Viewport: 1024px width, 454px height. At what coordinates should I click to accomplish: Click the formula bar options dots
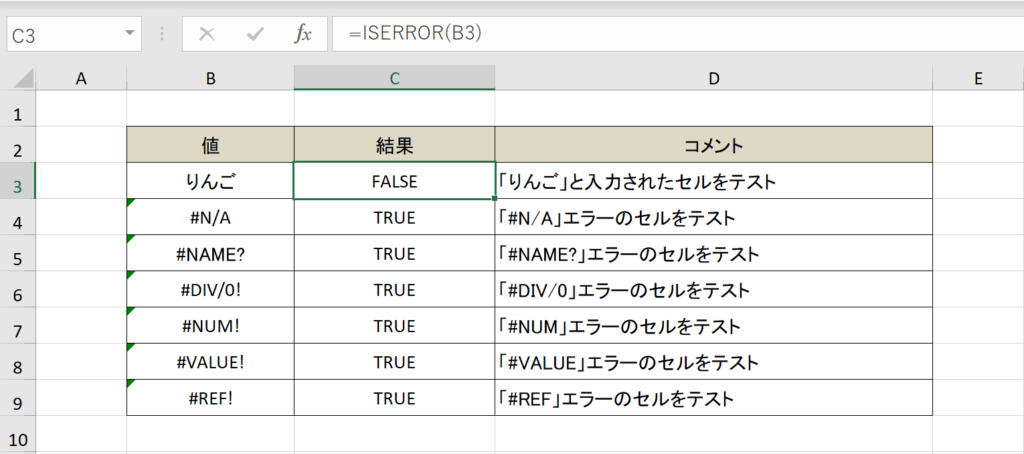coord(162,35)
